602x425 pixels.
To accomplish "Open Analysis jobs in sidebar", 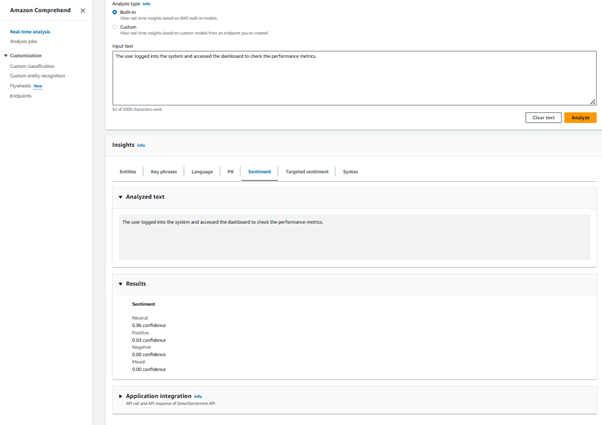I will (x=23, y=41).
